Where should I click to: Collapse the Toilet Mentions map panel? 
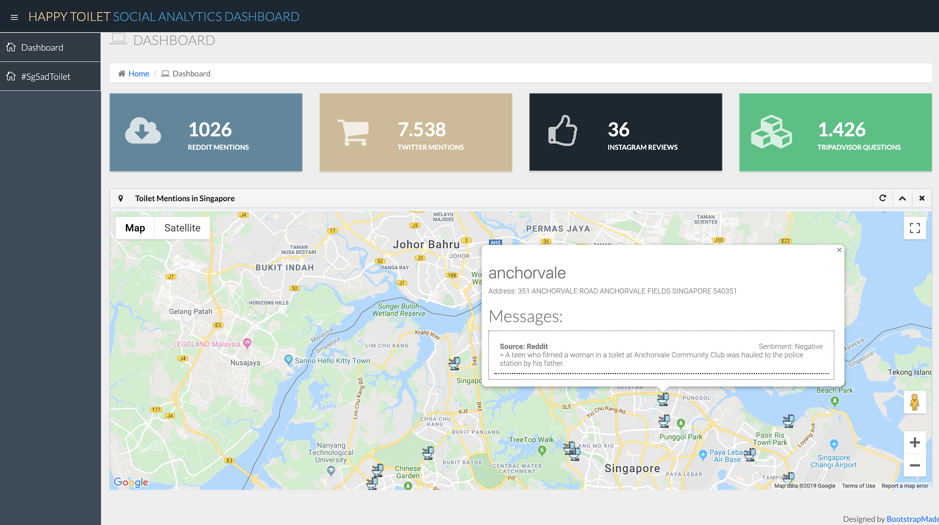tap(902, 198)
